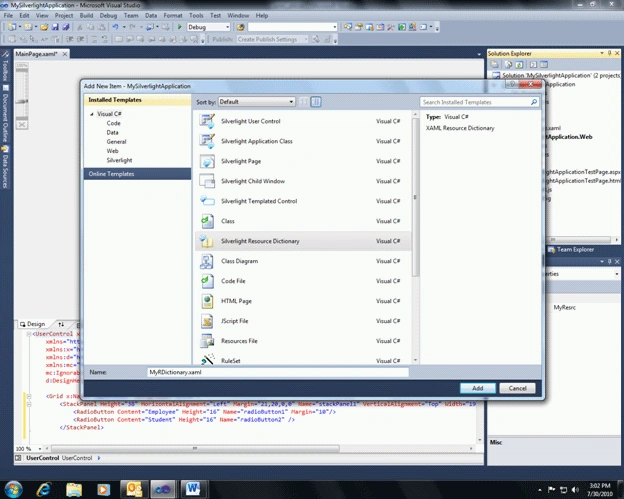
Task: Select the Silverlight User Control template icon
Action: coord(207,121)
